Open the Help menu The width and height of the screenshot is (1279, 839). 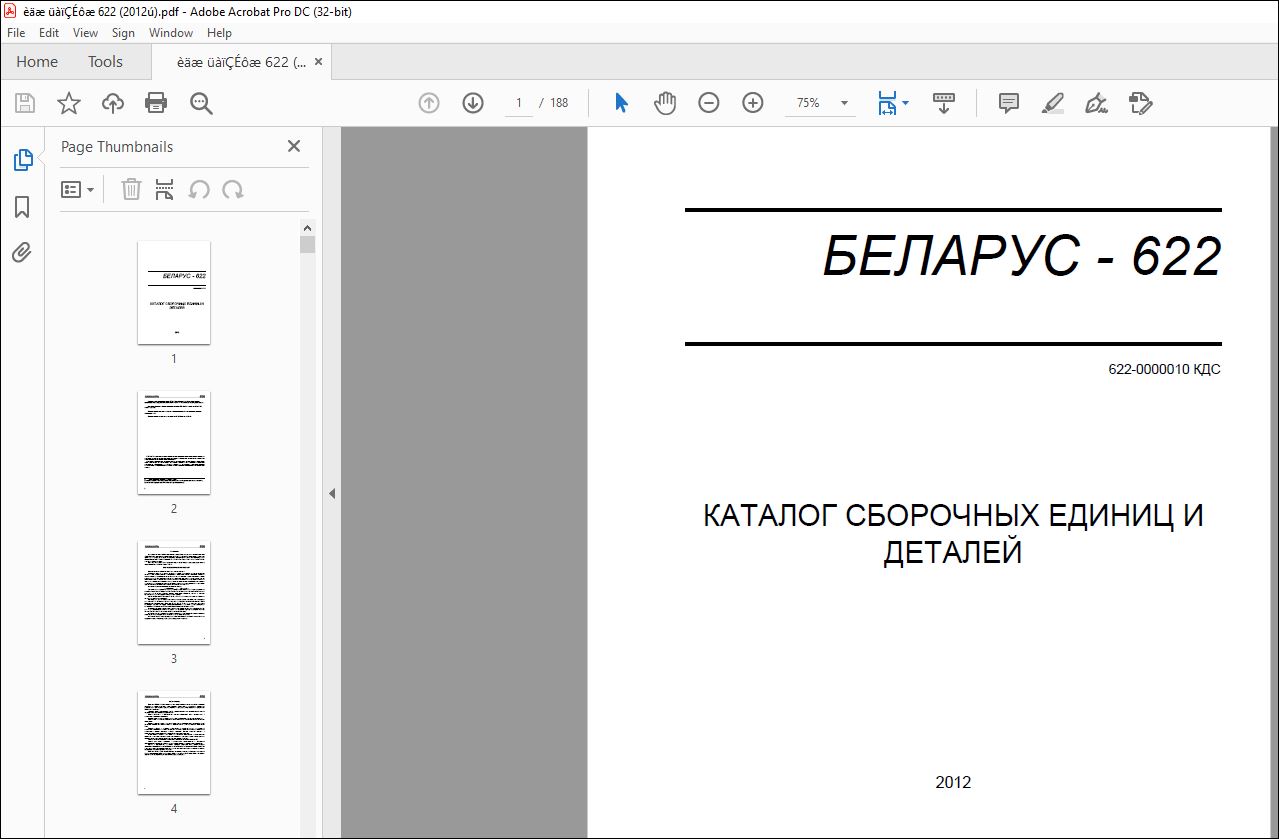[x=219, y=33]
